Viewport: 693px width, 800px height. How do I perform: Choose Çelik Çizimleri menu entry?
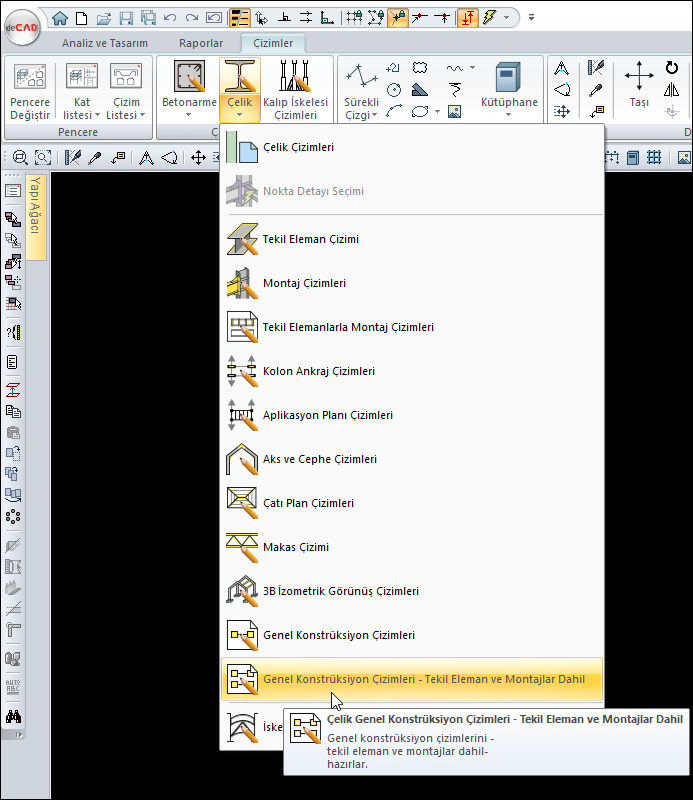tap(412, 147)
